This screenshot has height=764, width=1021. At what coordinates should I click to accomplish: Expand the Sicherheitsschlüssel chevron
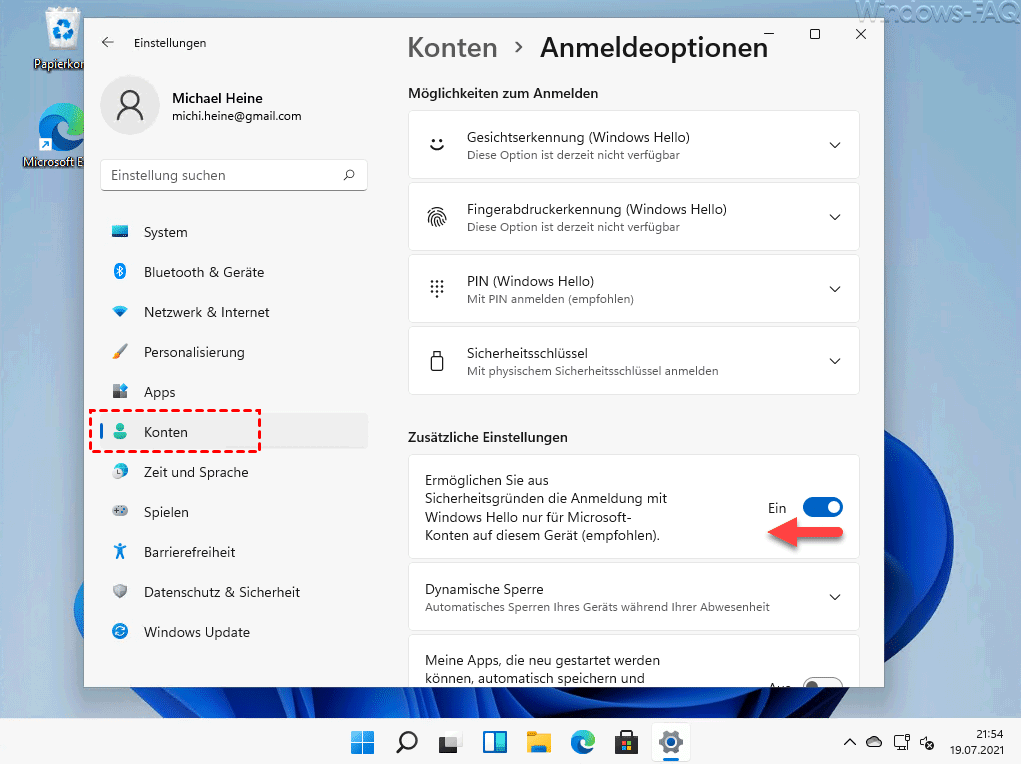[835, 361]
